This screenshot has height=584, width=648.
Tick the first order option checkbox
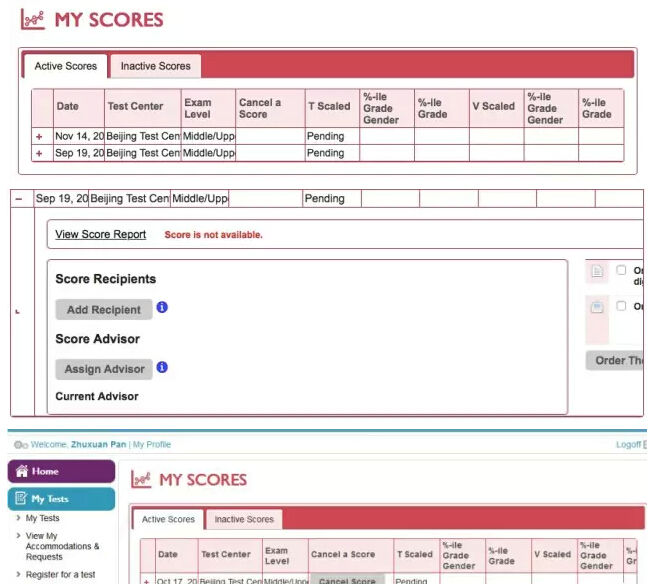[x=621, y=270]
